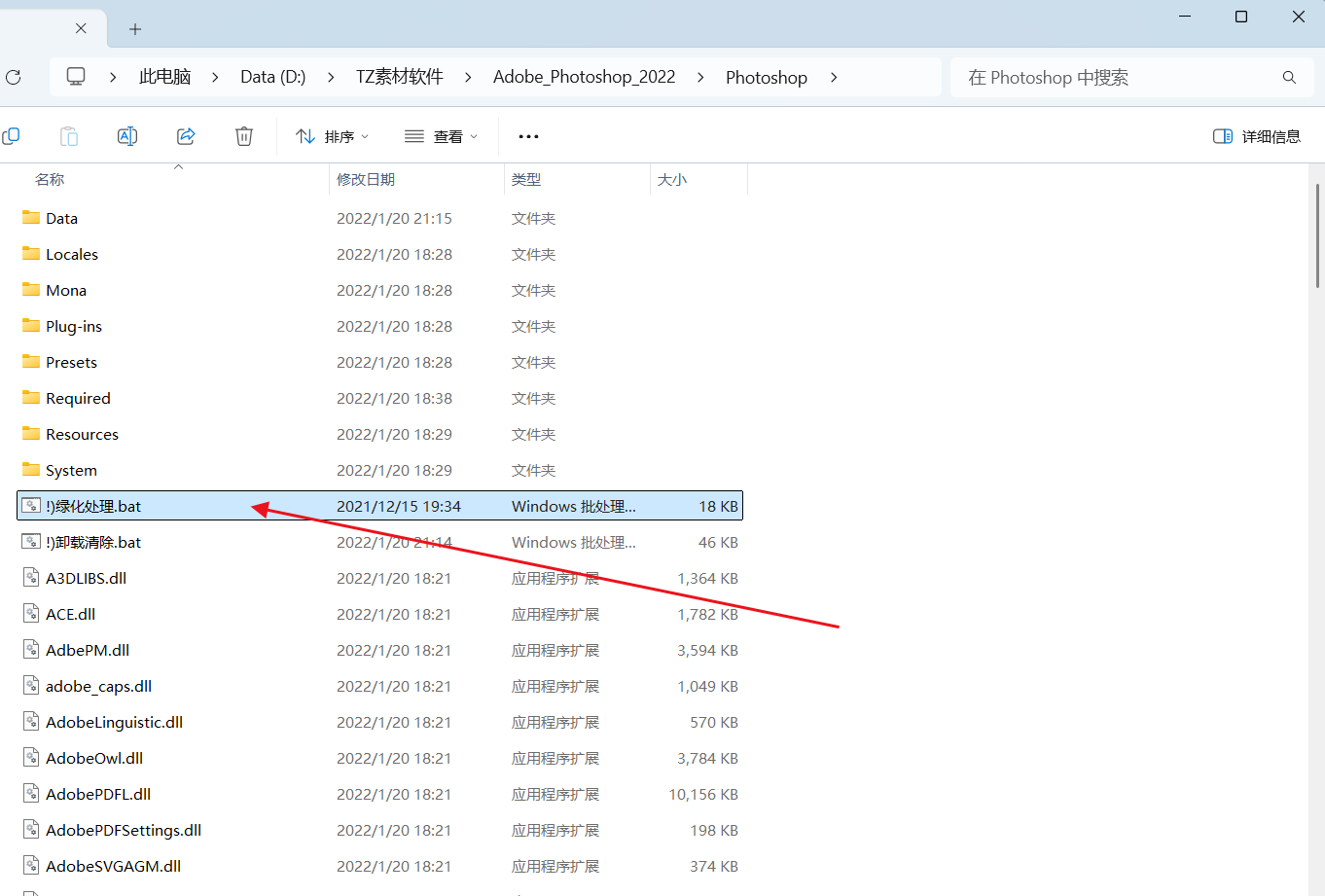Click the !)卸载清除.bat file icon

[31, 542]
